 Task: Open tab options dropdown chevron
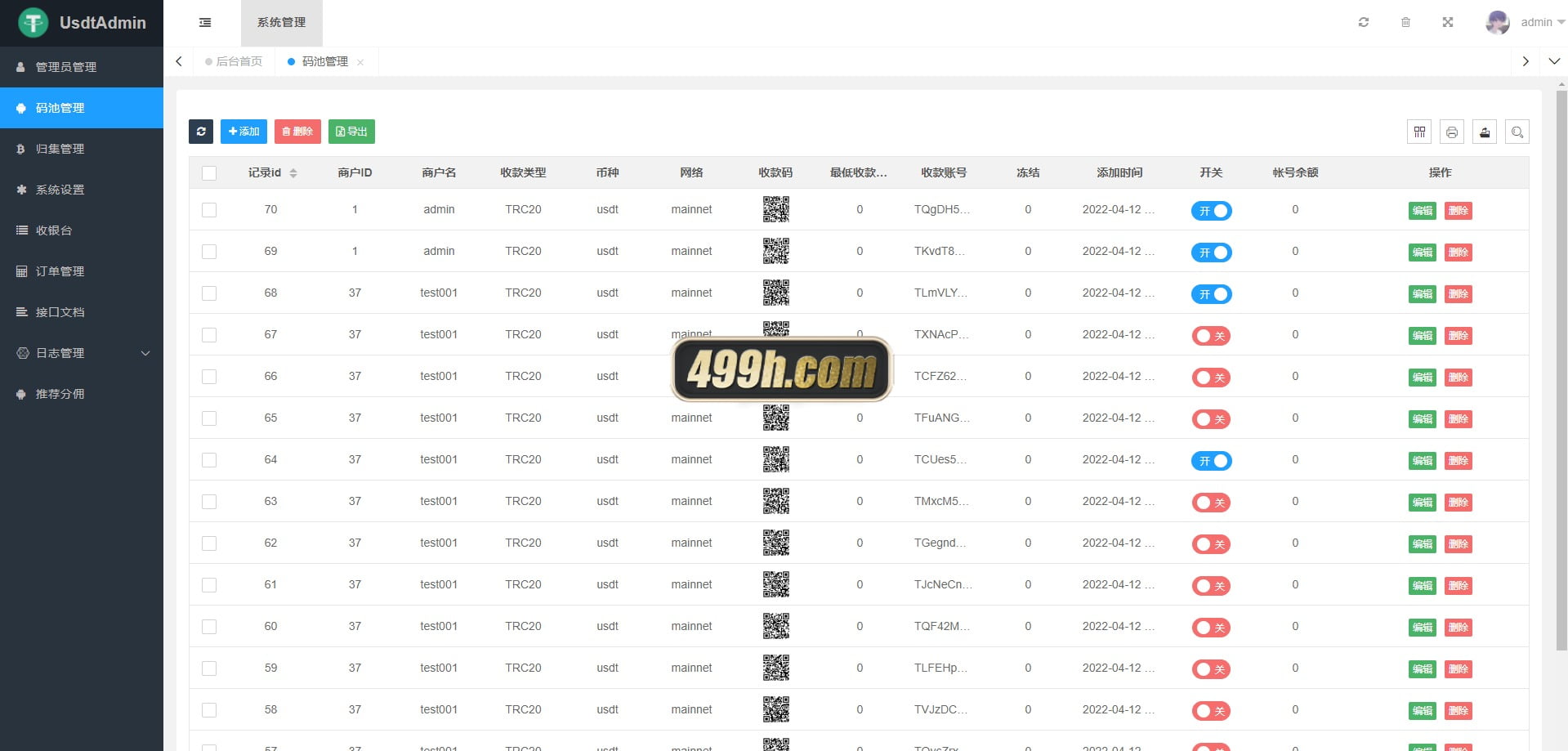1554,61
